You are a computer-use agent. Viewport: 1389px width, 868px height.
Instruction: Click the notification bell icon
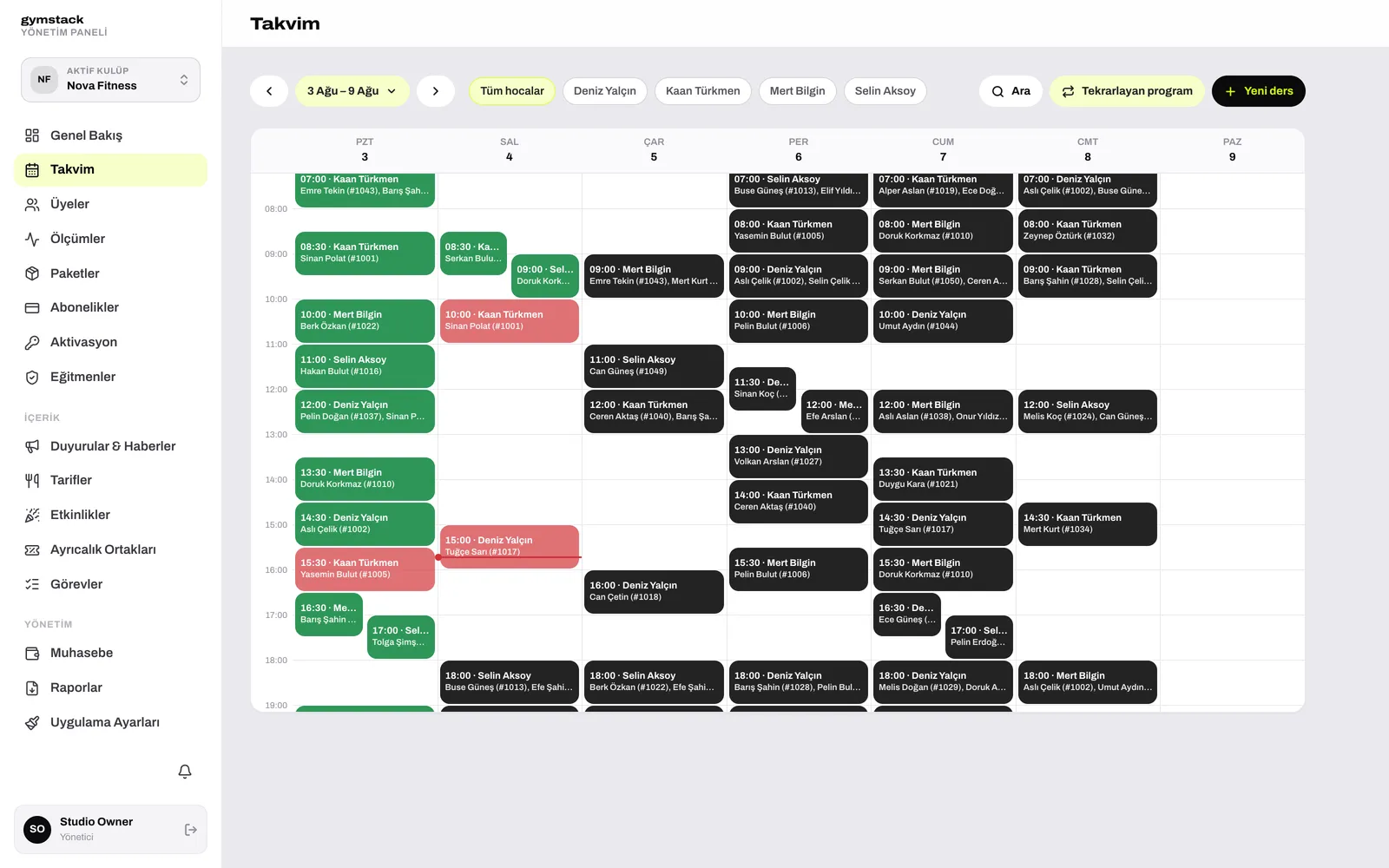pyautogui.click(x=185, y=772)
